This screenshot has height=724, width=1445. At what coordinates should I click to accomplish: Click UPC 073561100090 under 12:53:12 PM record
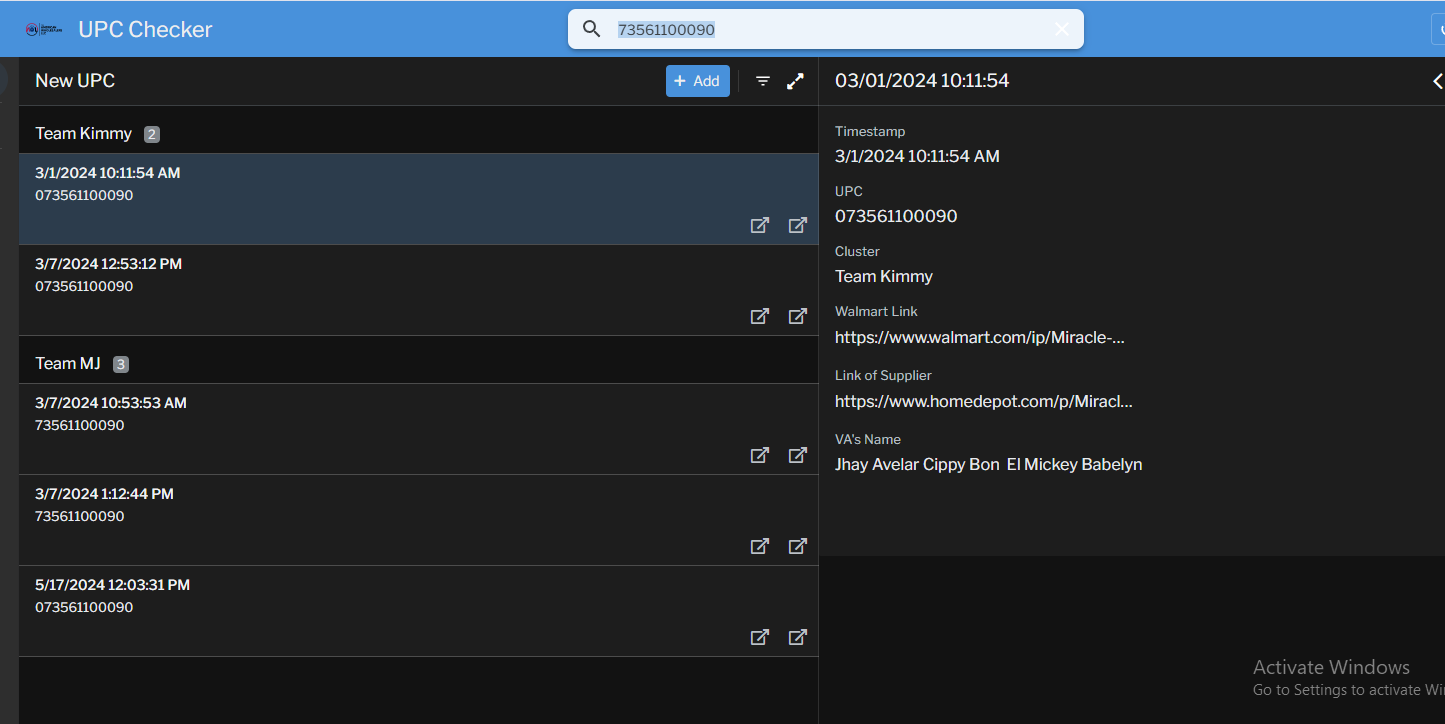click(x=84, y=286)
